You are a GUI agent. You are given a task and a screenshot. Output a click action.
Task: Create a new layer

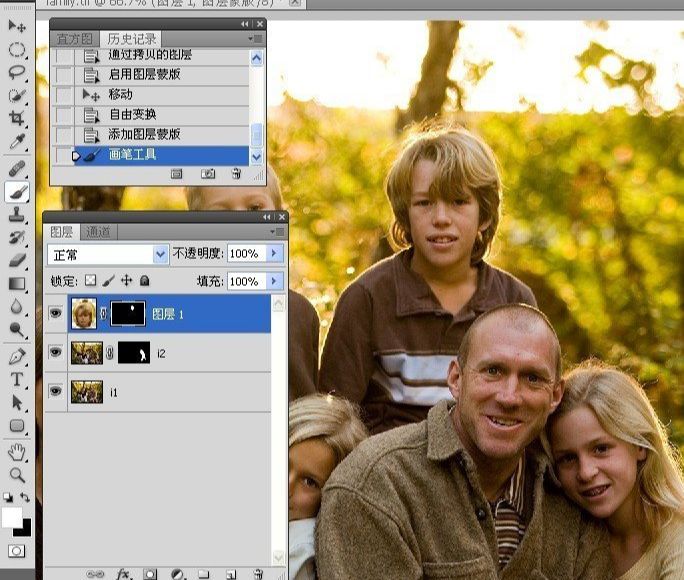tap(231, 574)
